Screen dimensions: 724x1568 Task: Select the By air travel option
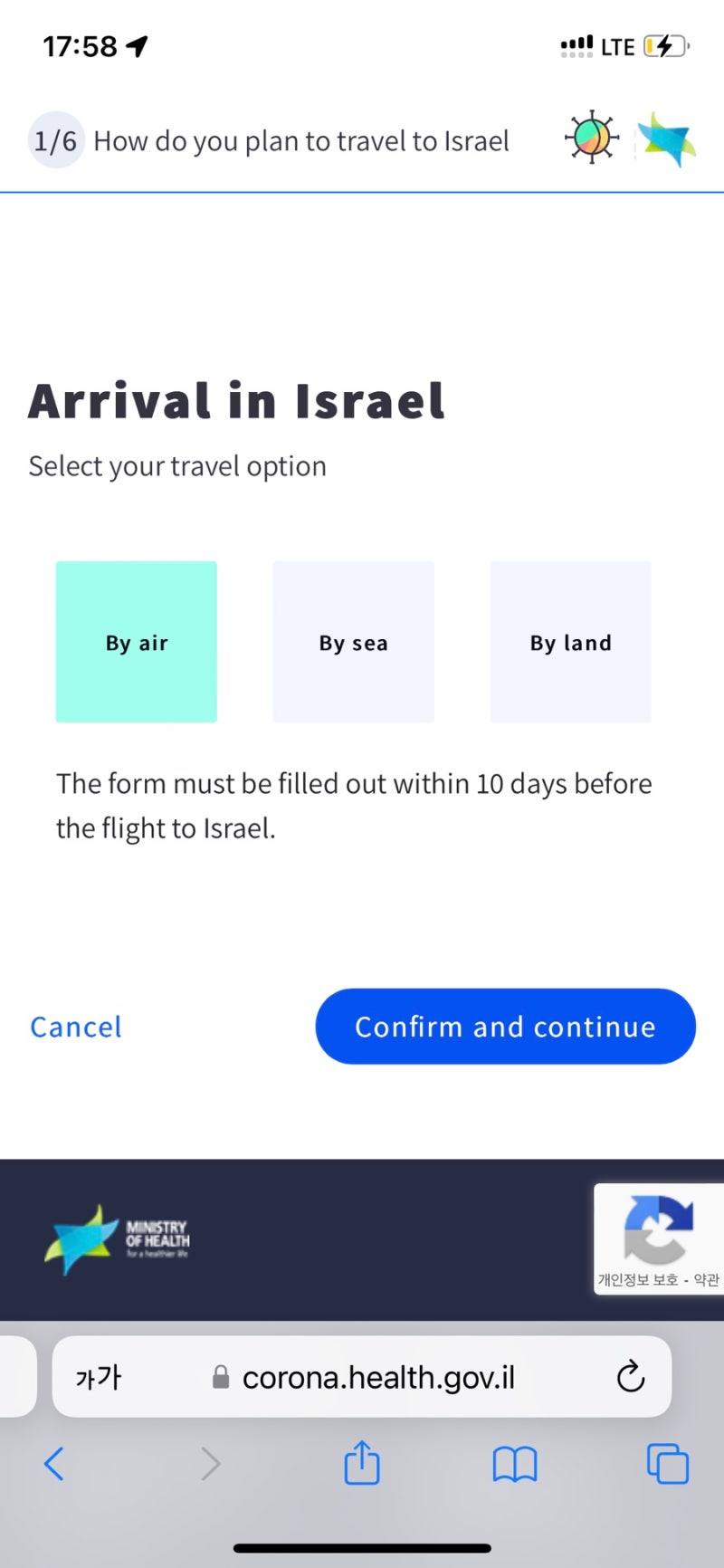(137, 642)
